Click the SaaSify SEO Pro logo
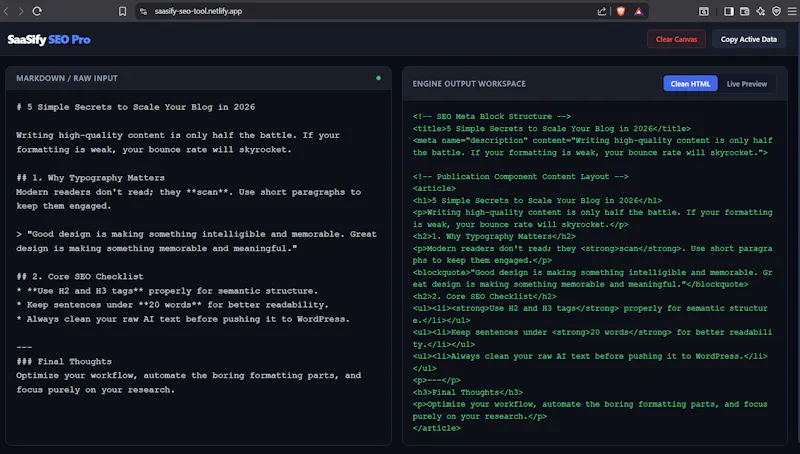 [49, 39]
